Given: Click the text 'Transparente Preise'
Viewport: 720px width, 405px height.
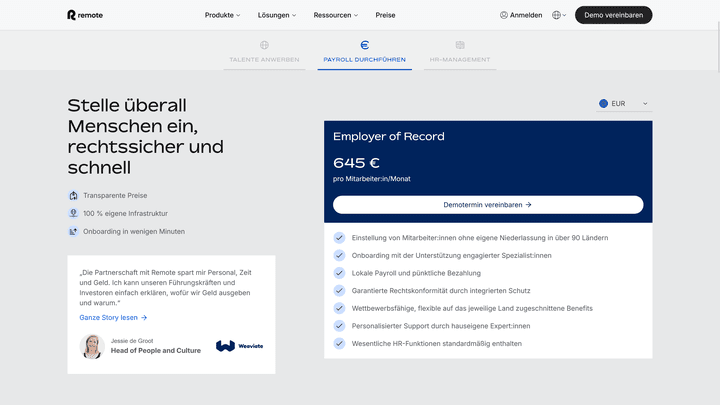Looking at the screenshot, I should coord(115,196).
